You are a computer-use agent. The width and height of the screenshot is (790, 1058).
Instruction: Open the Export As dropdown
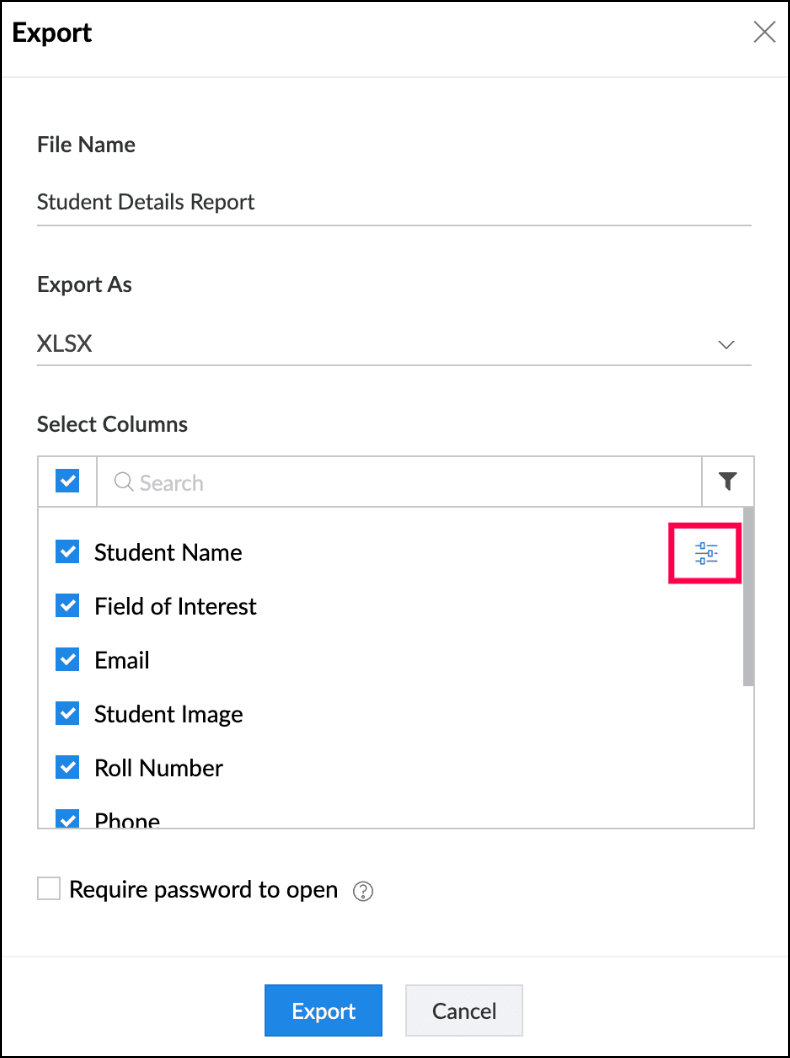pos(393,344)
